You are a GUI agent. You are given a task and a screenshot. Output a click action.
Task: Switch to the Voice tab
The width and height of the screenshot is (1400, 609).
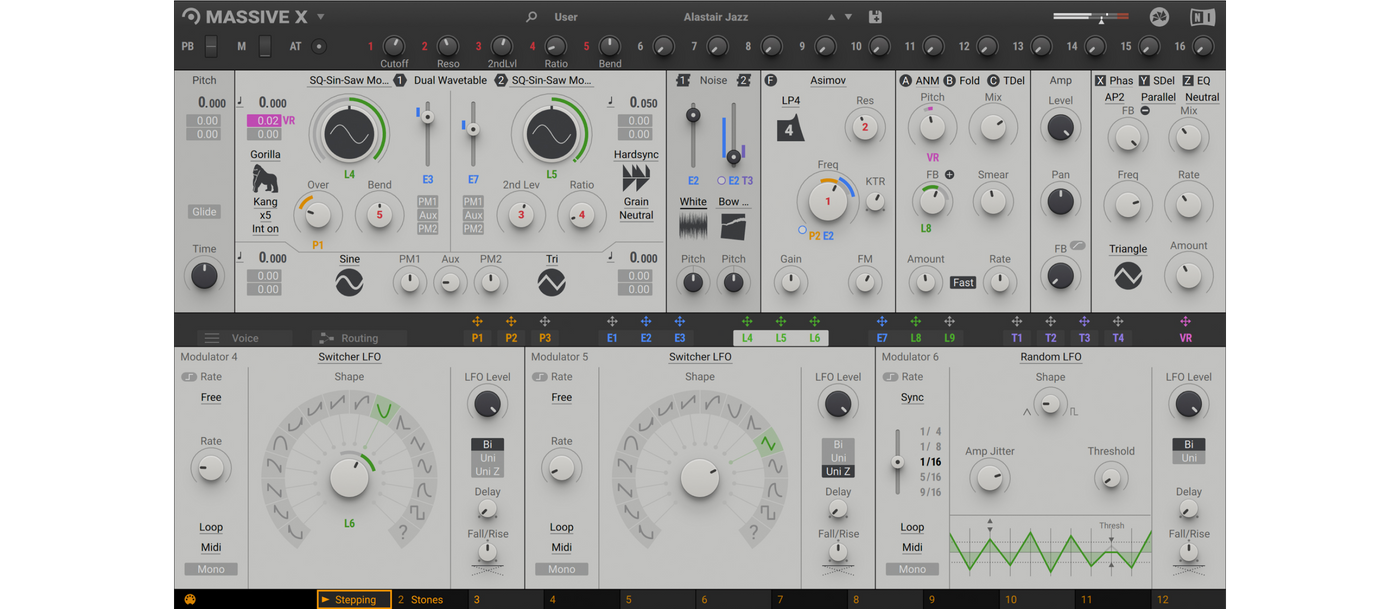coord(244,338)
